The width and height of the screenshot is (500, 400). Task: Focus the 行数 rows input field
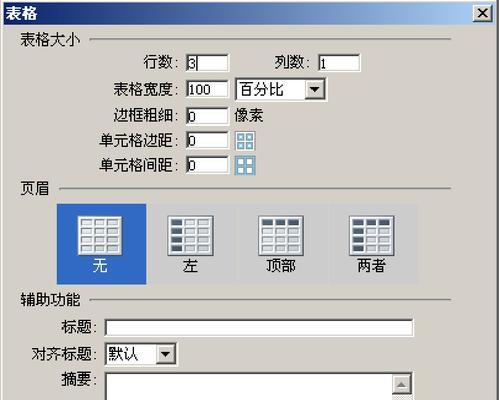click(x=207, y=63)
